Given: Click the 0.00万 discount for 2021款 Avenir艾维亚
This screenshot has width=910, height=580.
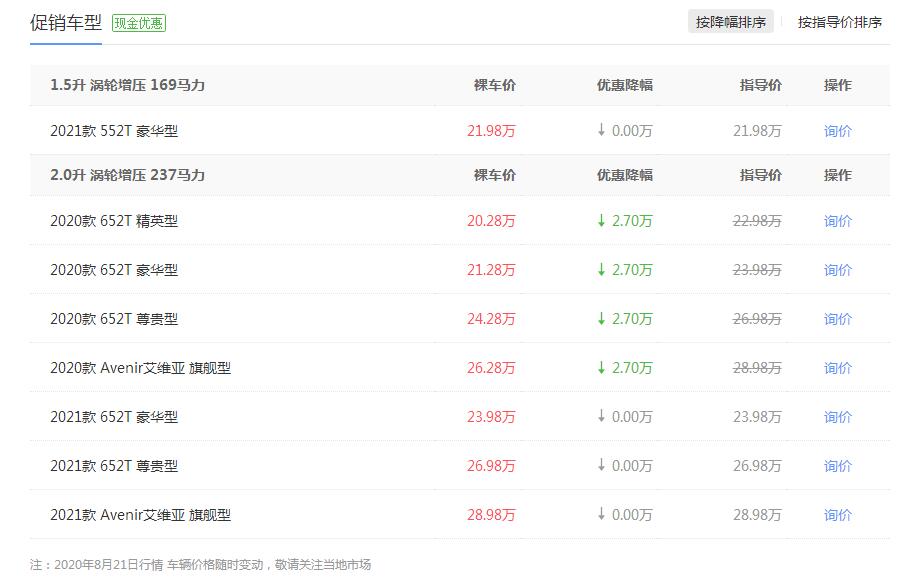Looking at the screenshot, I should 625,515.
